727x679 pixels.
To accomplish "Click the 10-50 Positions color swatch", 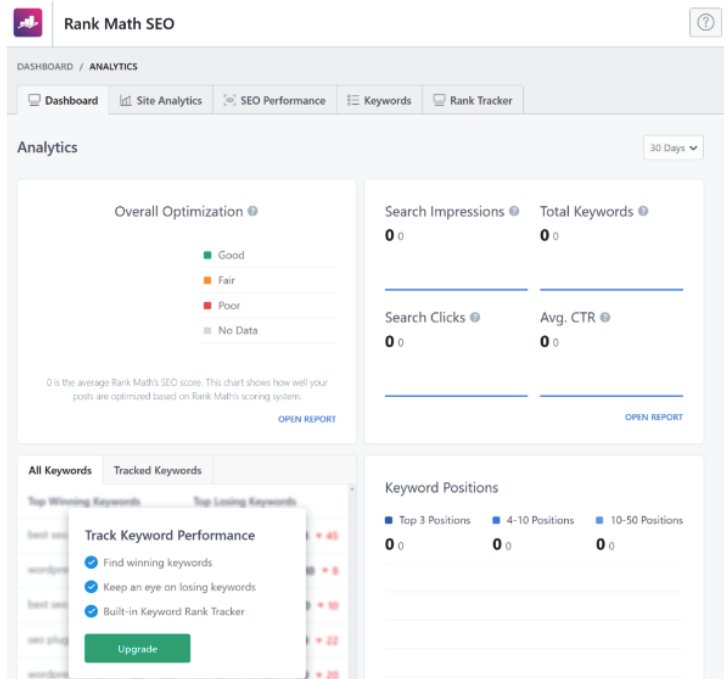I will [599, 520].
